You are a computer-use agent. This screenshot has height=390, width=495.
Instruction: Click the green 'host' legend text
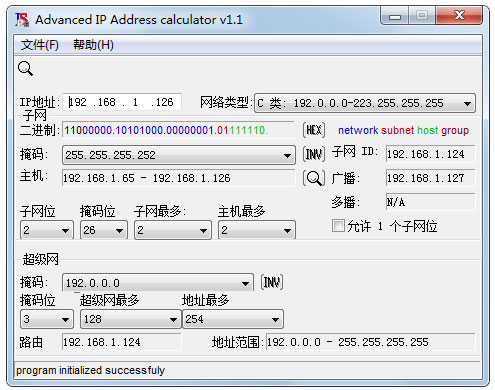(427, 130)
